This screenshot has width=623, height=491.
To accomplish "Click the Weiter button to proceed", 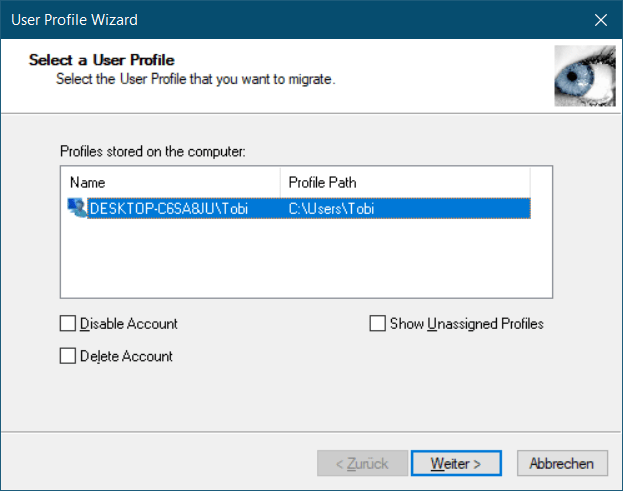I will point(456,463).
